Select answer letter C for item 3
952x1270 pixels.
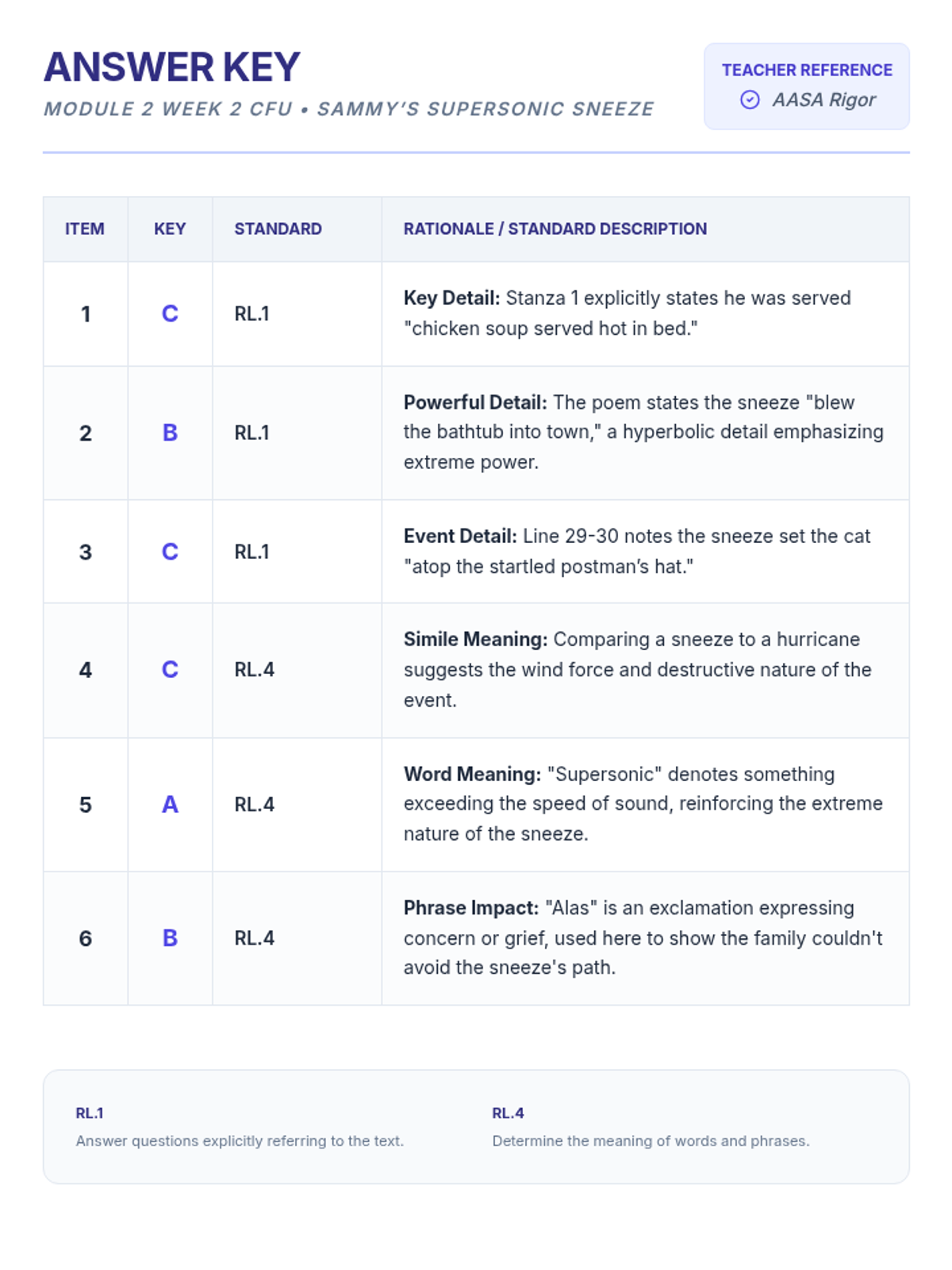[x=170, y=552]
